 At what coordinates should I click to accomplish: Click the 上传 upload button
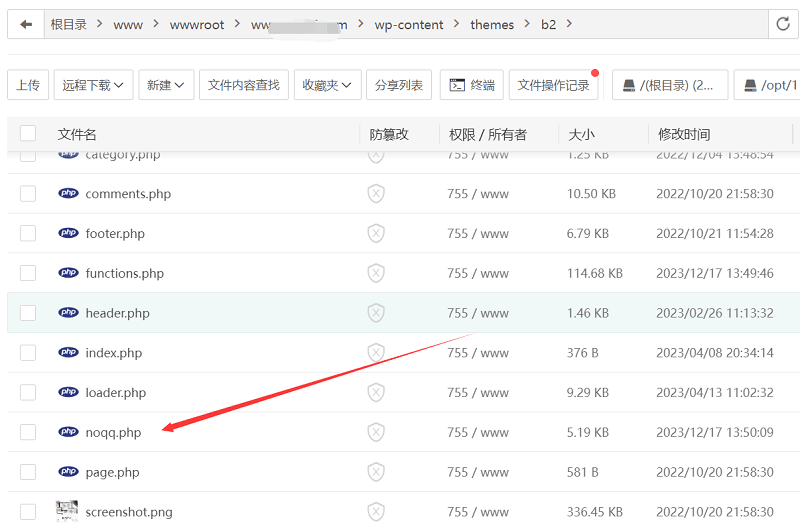pos(28,85)
